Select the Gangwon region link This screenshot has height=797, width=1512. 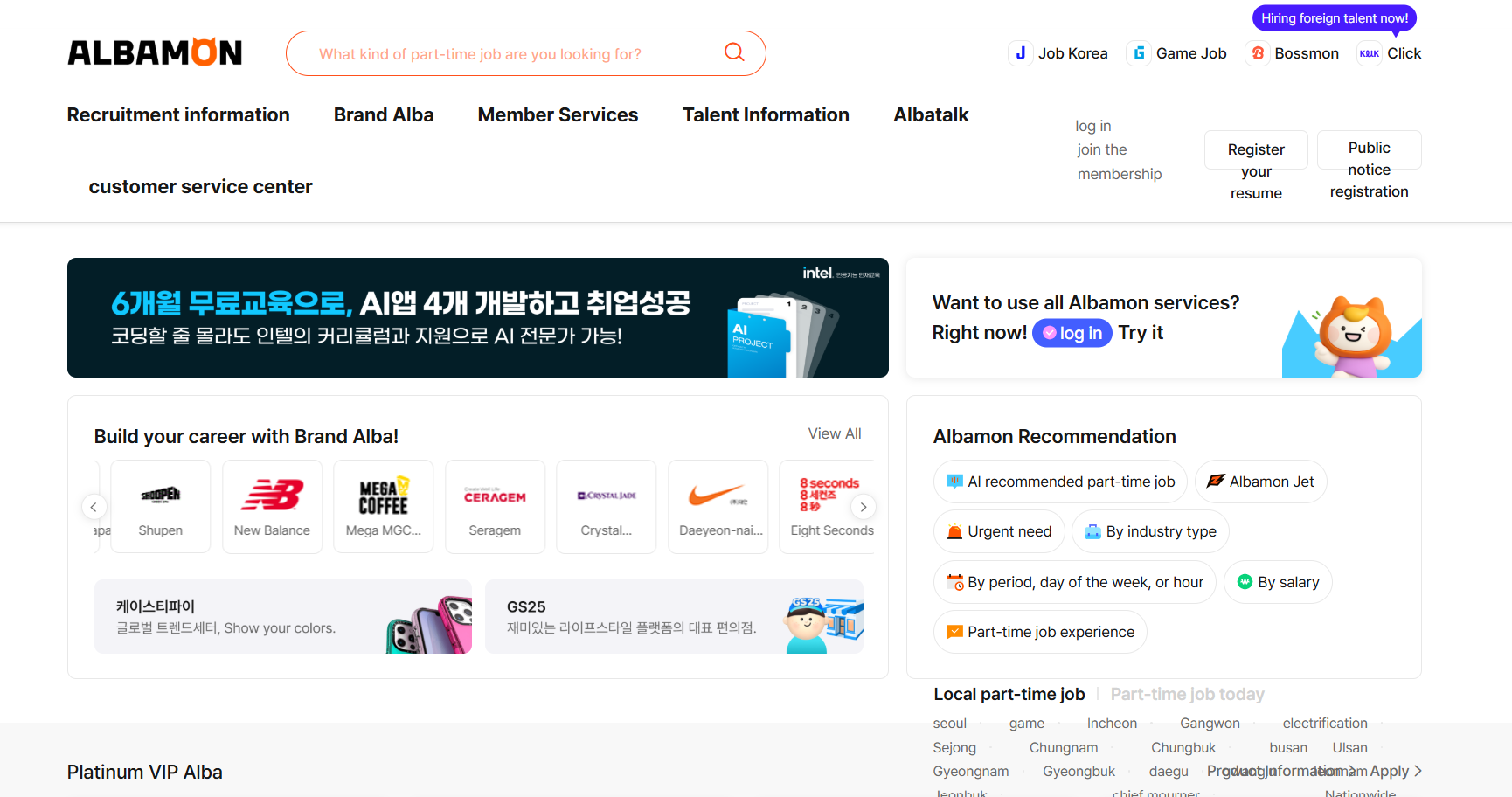coord(1210,723)
